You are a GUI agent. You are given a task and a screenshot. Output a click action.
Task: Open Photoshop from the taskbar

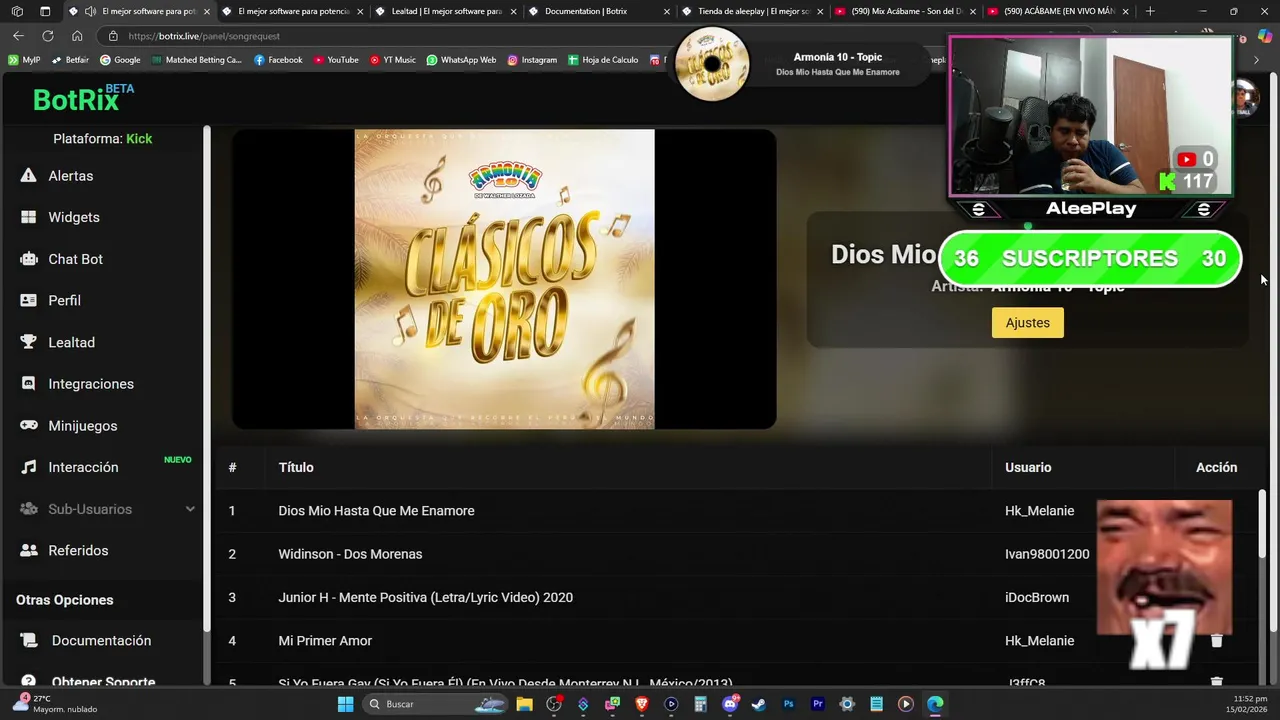788,704
